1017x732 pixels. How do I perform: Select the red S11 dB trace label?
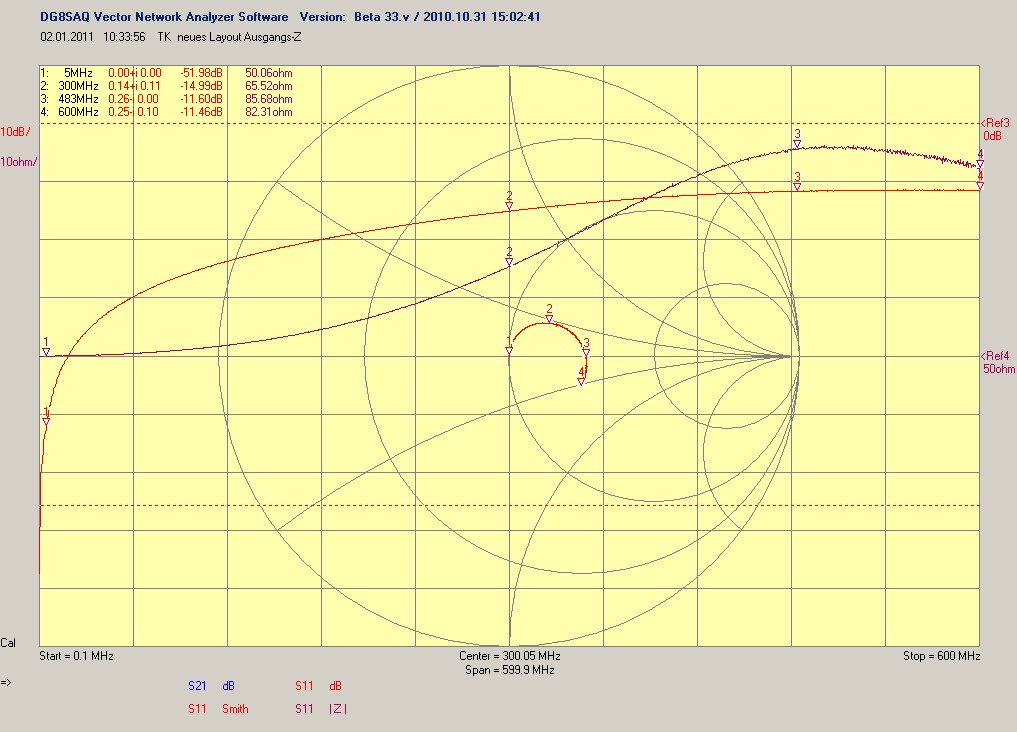pos(318,686)
